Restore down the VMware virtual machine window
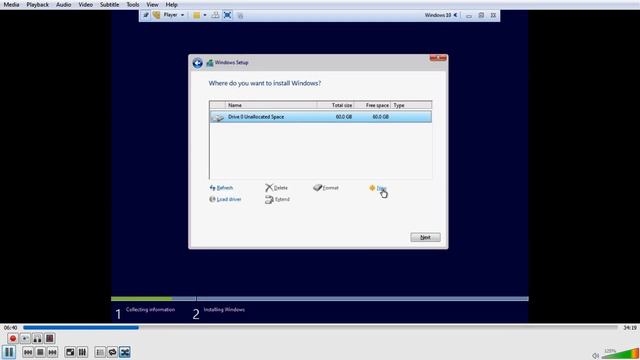 [x=481, y=16]
